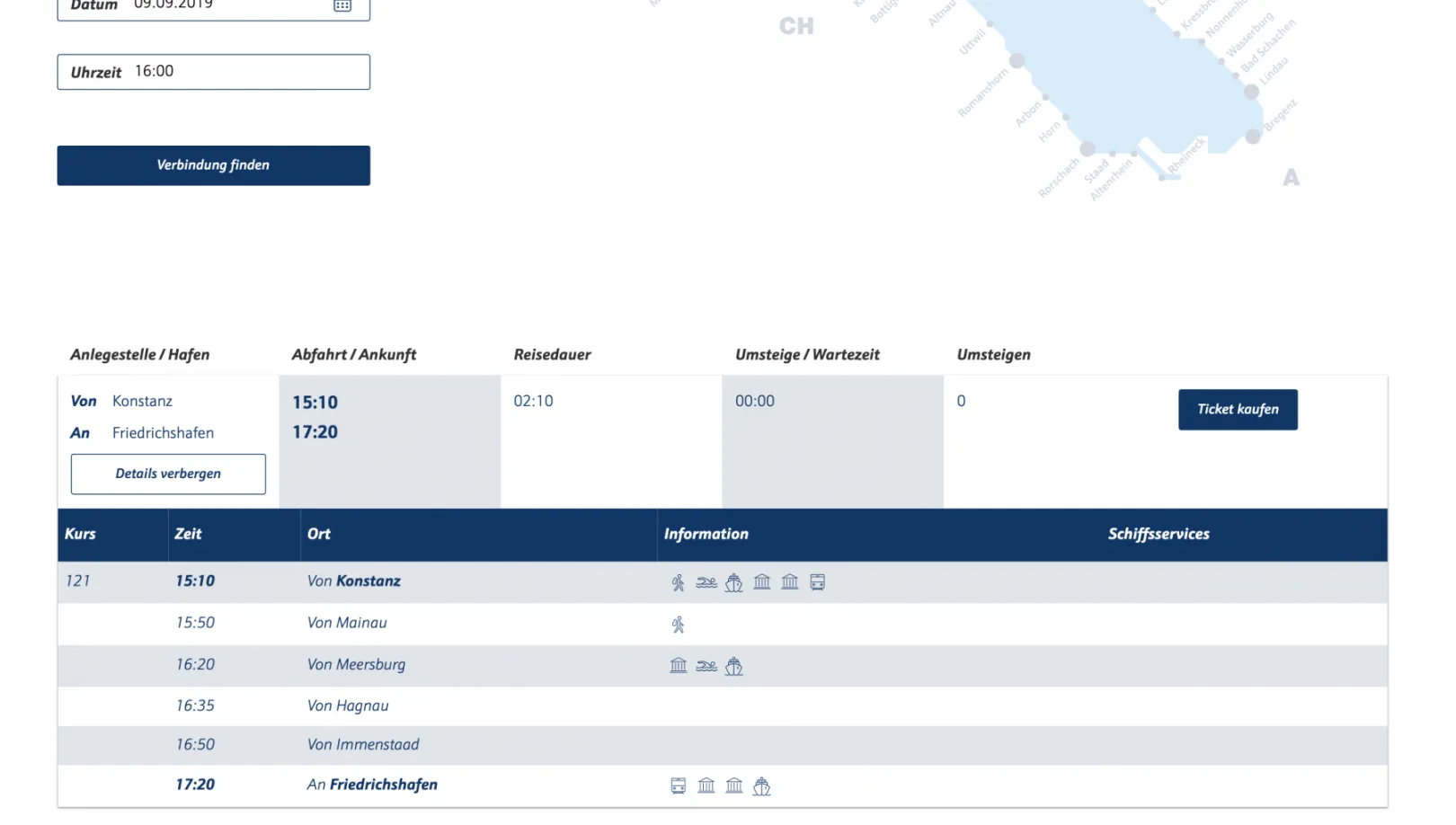Click the swimming icon in the Konstanz row
1456x825 pixels.
[706, 582]
